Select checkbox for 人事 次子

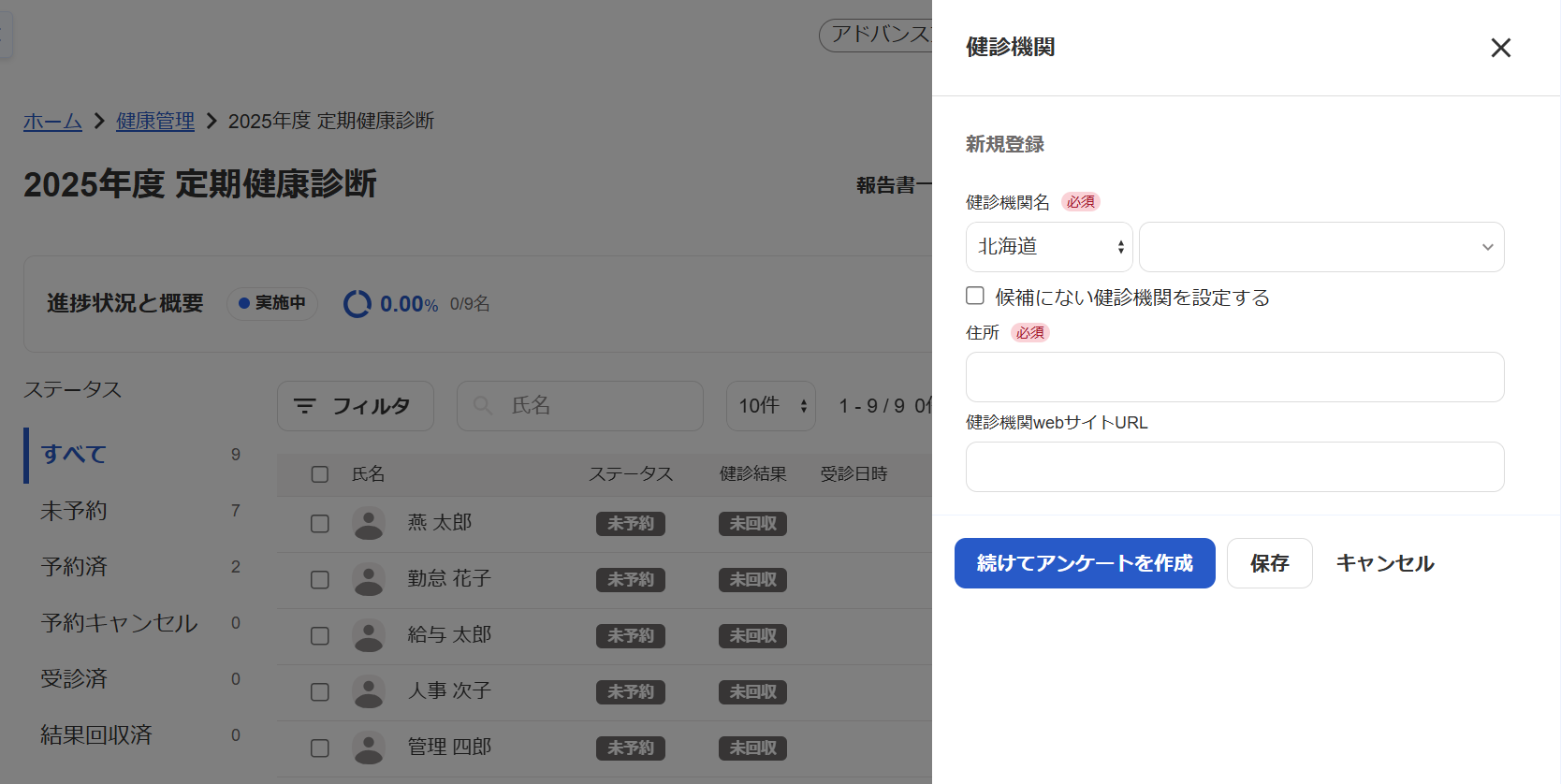click(320, 692)
